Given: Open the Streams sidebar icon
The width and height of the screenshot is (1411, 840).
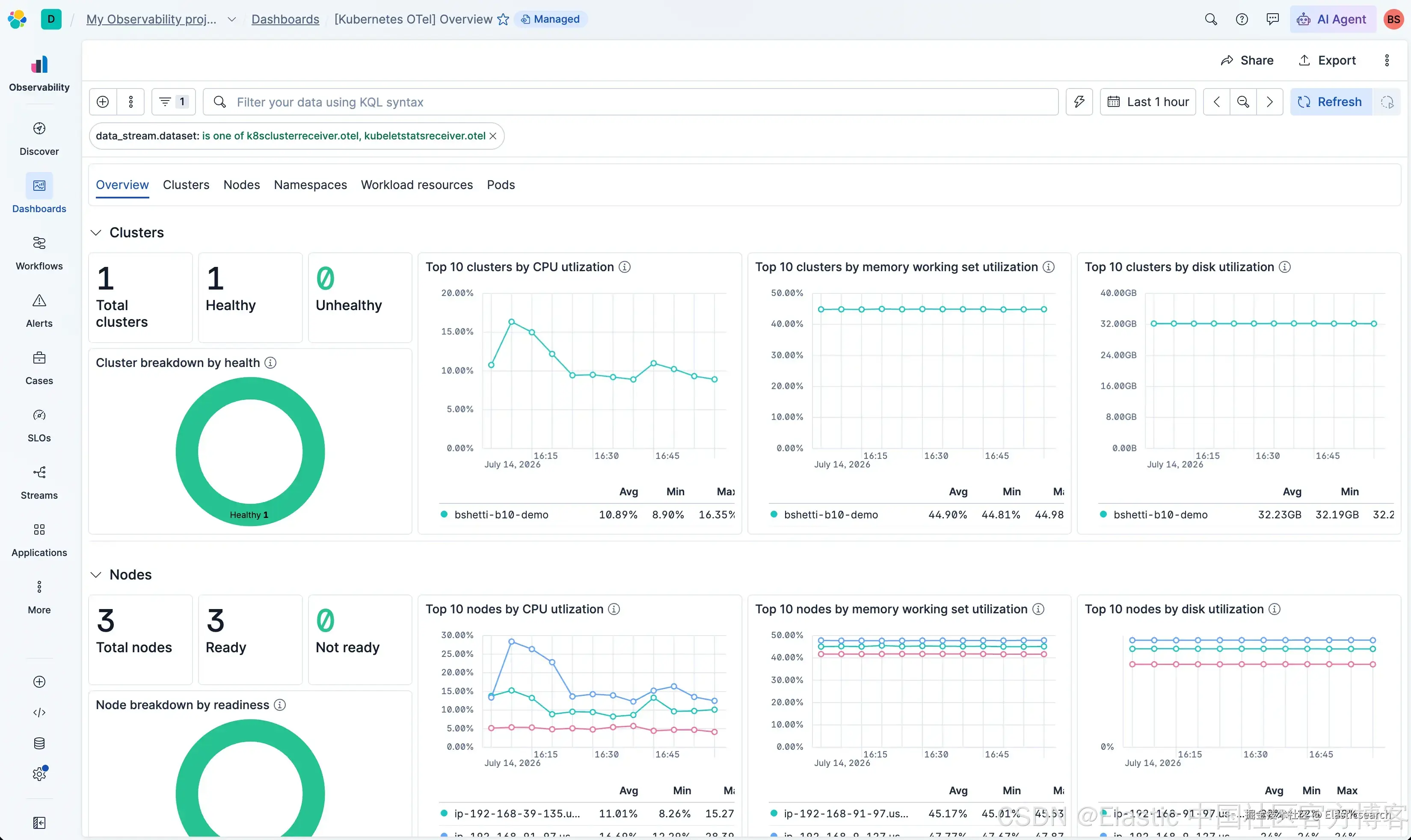Looking at the screenshot, I should click(x=39, y=472).
